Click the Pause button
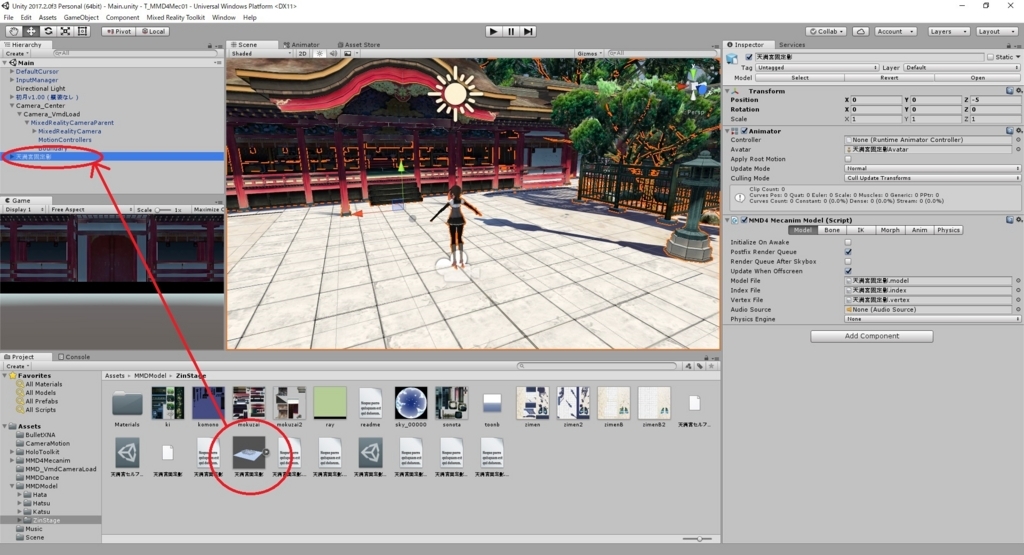 (511, 31)
